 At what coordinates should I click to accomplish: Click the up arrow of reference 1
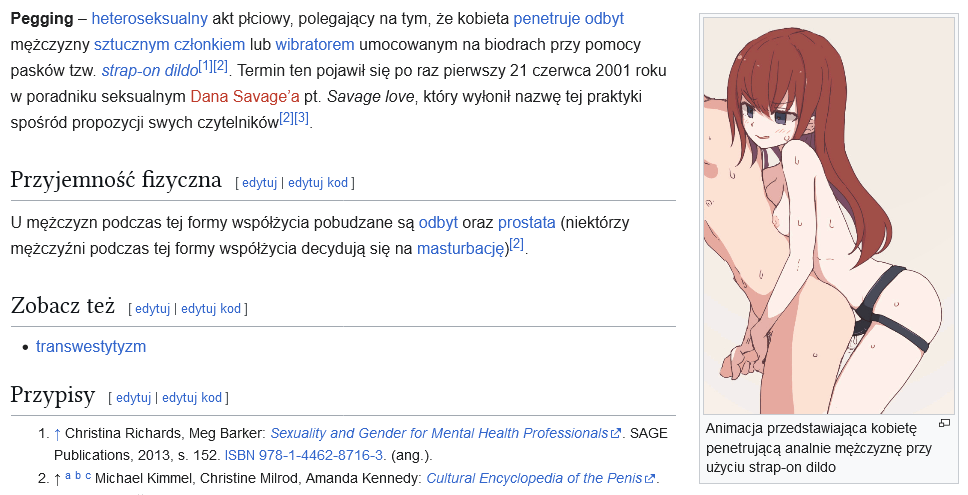click(x=57, y=434)
